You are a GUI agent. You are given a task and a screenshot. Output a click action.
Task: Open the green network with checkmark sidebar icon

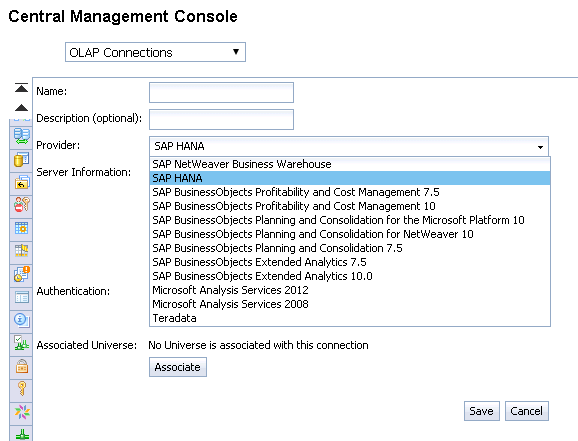(x=21, y=343)
